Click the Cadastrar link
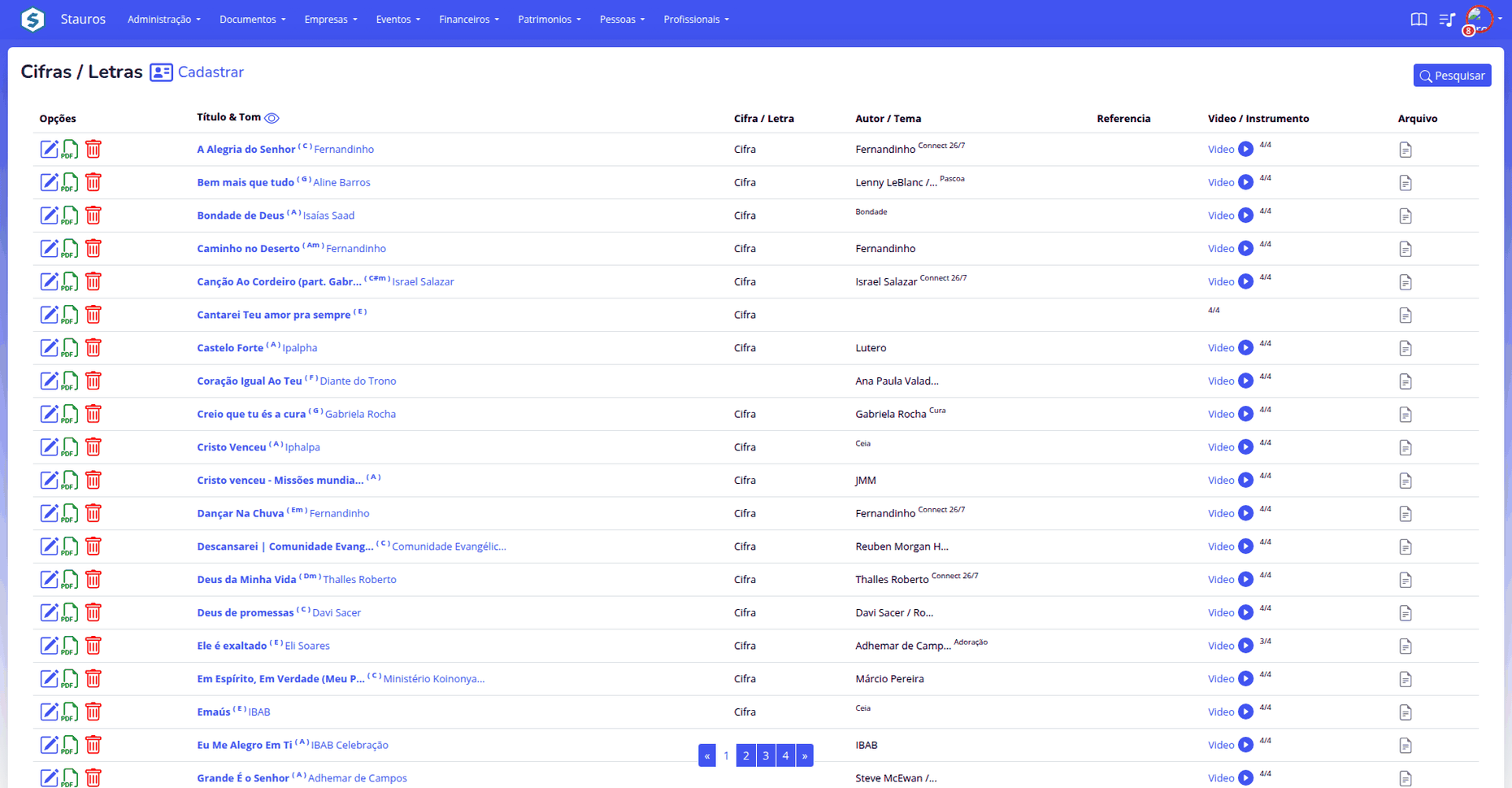1512x788 pixels. (x=211, y=72)
